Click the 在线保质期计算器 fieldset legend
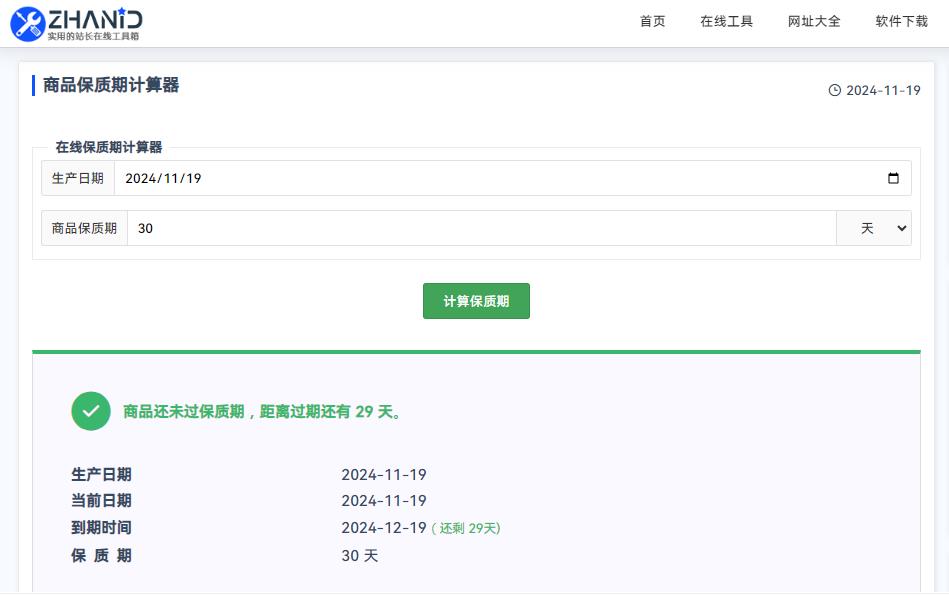This screenshot has width=949, height=595. point(109,147)
